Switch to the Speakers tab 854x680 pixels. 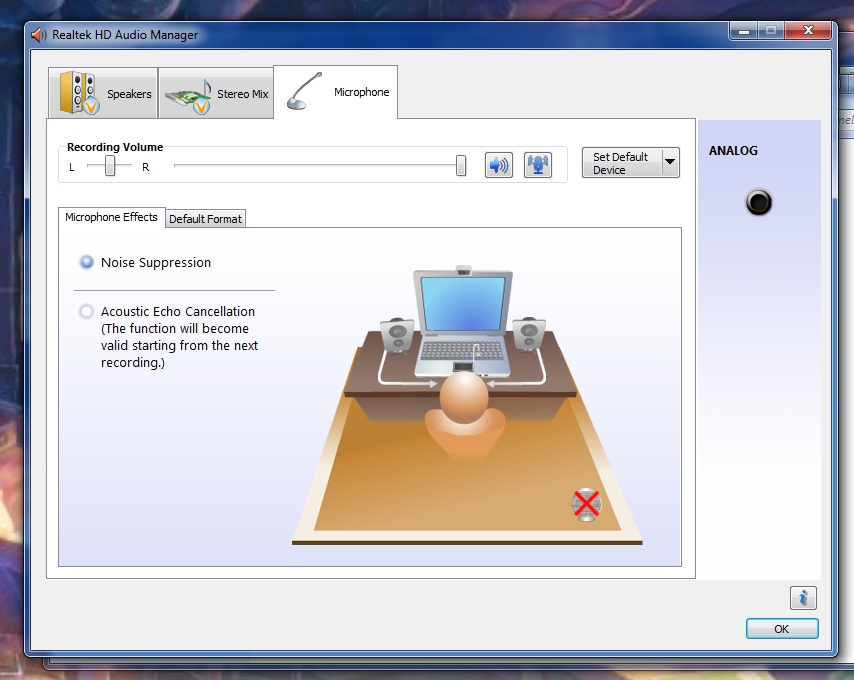coord(103,93)
